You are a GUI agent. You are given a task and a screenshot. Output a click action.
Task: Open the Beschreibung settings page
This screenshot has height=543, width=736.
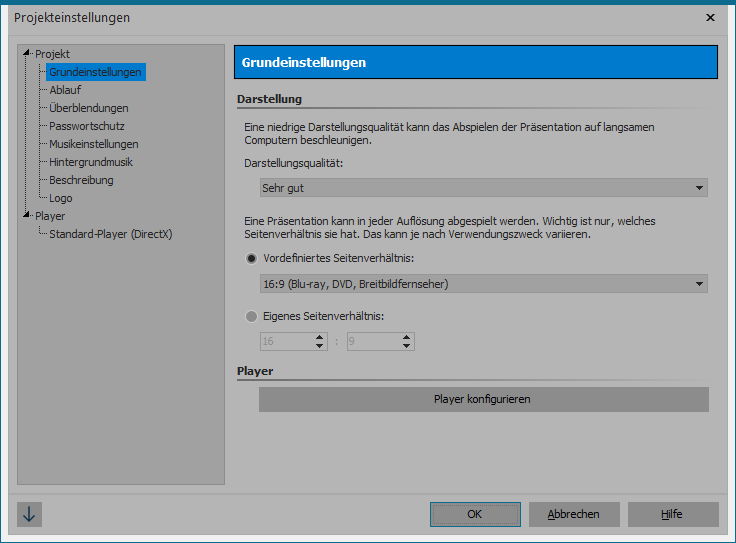81,180
